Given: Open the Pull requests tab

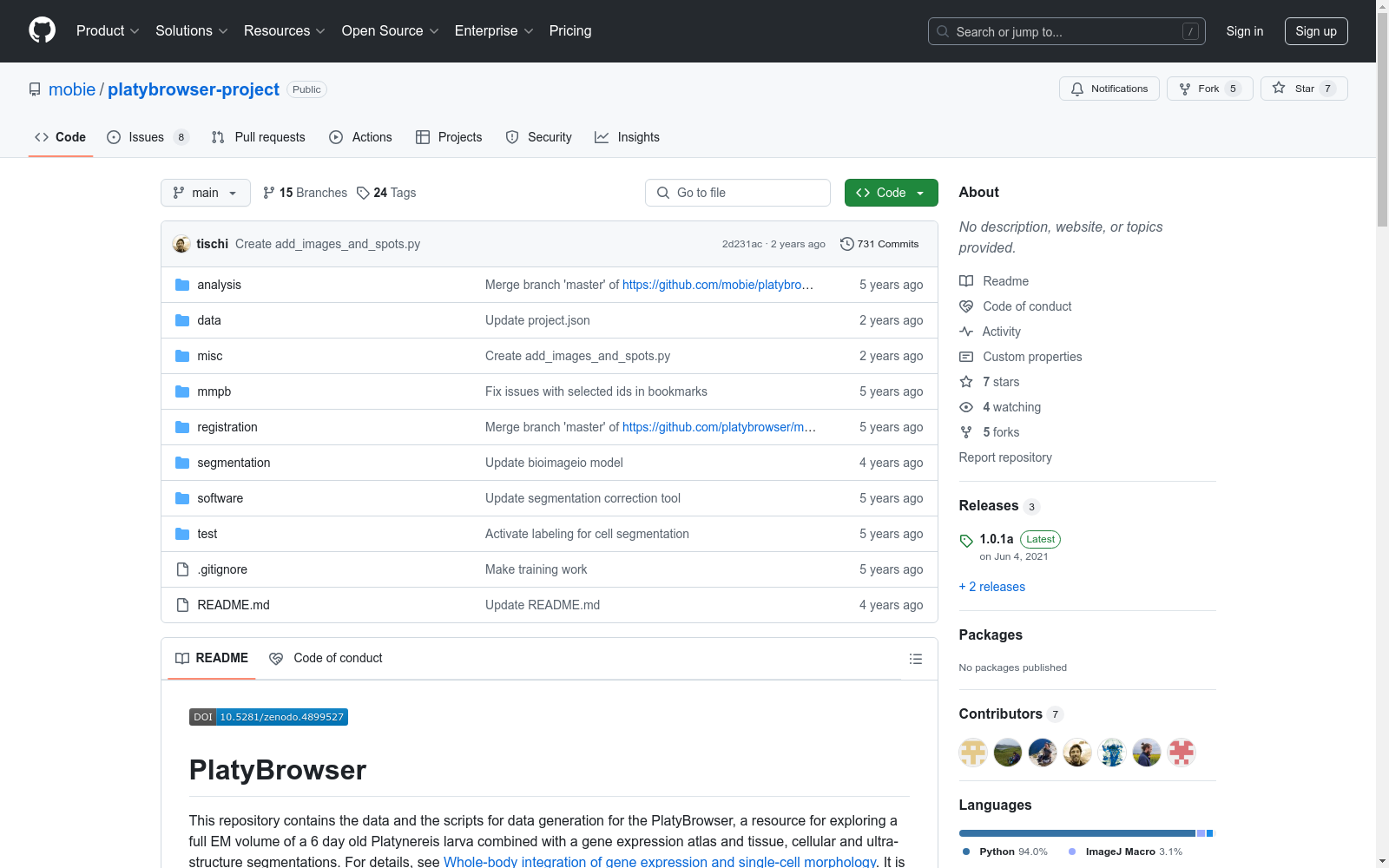Looking at the screenshot, I should tap(259, 137).
